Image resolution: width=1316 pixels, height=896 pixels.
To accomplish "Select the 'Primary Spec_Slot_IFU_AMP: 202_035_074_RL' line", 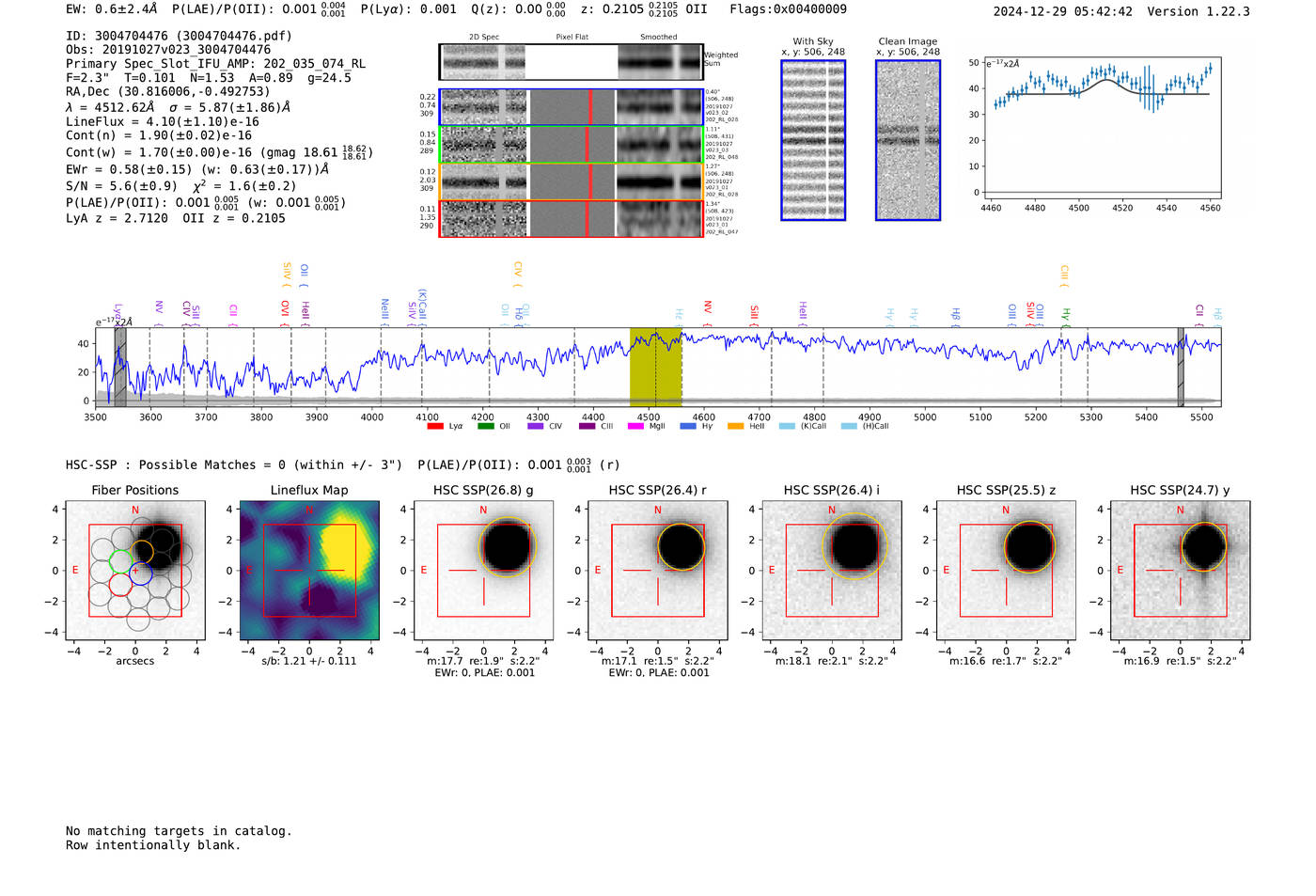I will click(x=215, y=64).
